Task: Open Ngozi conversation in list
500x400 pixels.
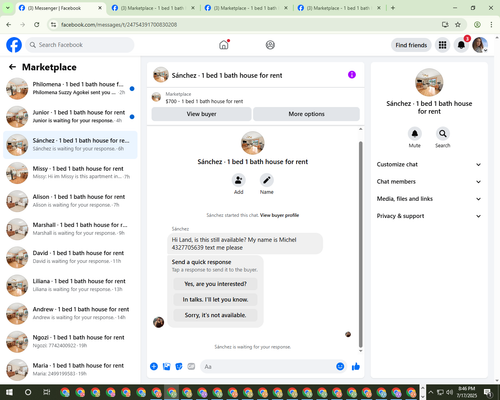Action: [x=70, y=341]
